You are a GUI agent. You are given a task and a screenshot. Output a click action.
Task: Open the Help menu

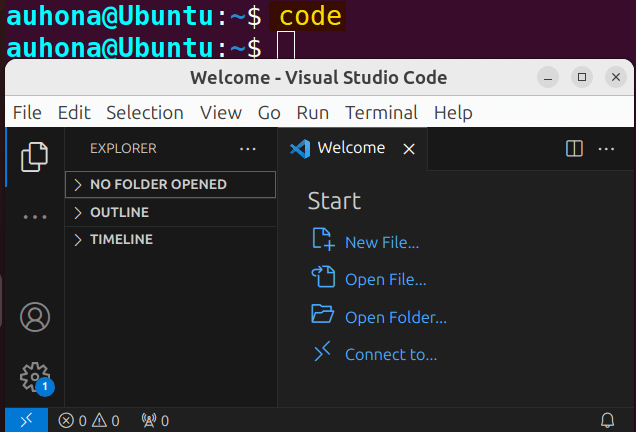tap(453, 112)
